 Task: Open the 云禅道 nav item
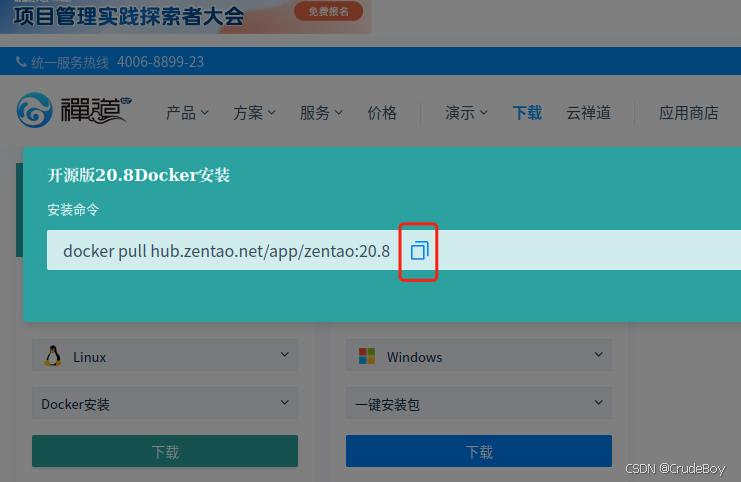[x=588, y=113]
